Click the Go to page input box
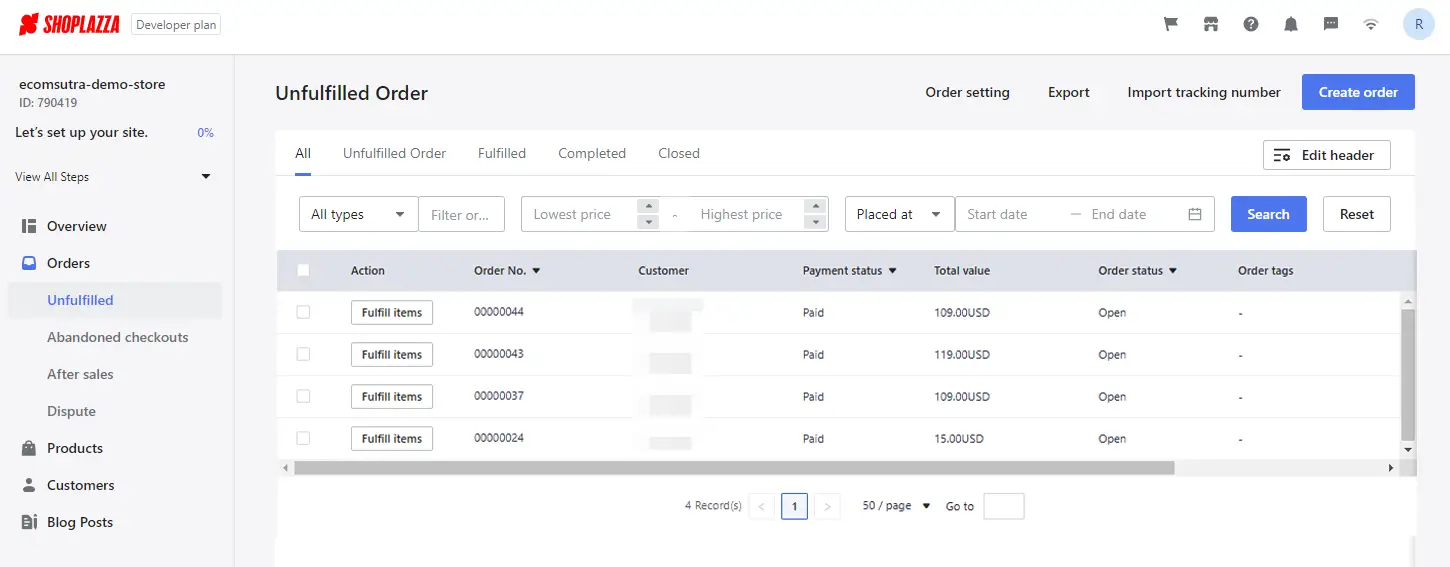Image resolution: width=1450 pixels, height=567 pixels. [1004, 506]
